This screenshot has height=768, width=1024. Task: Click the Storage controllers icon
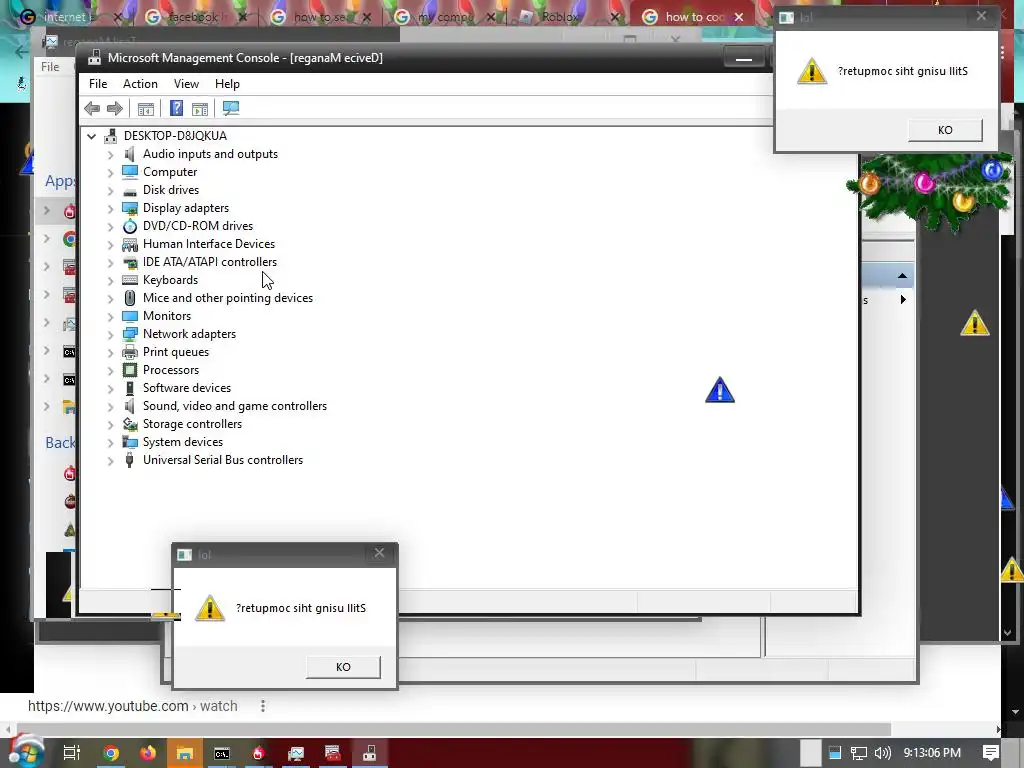(130, 424)
